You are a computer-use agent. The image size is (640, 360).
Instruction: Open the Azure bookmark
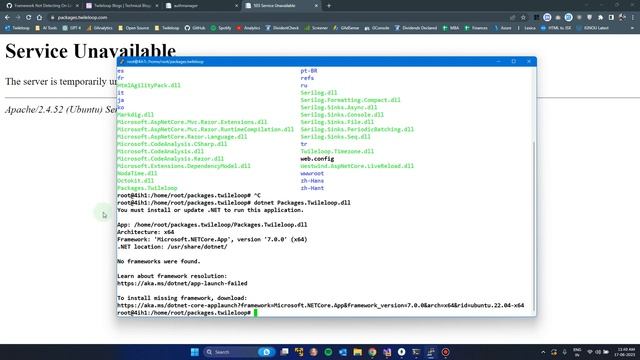(x=502, y=28)
